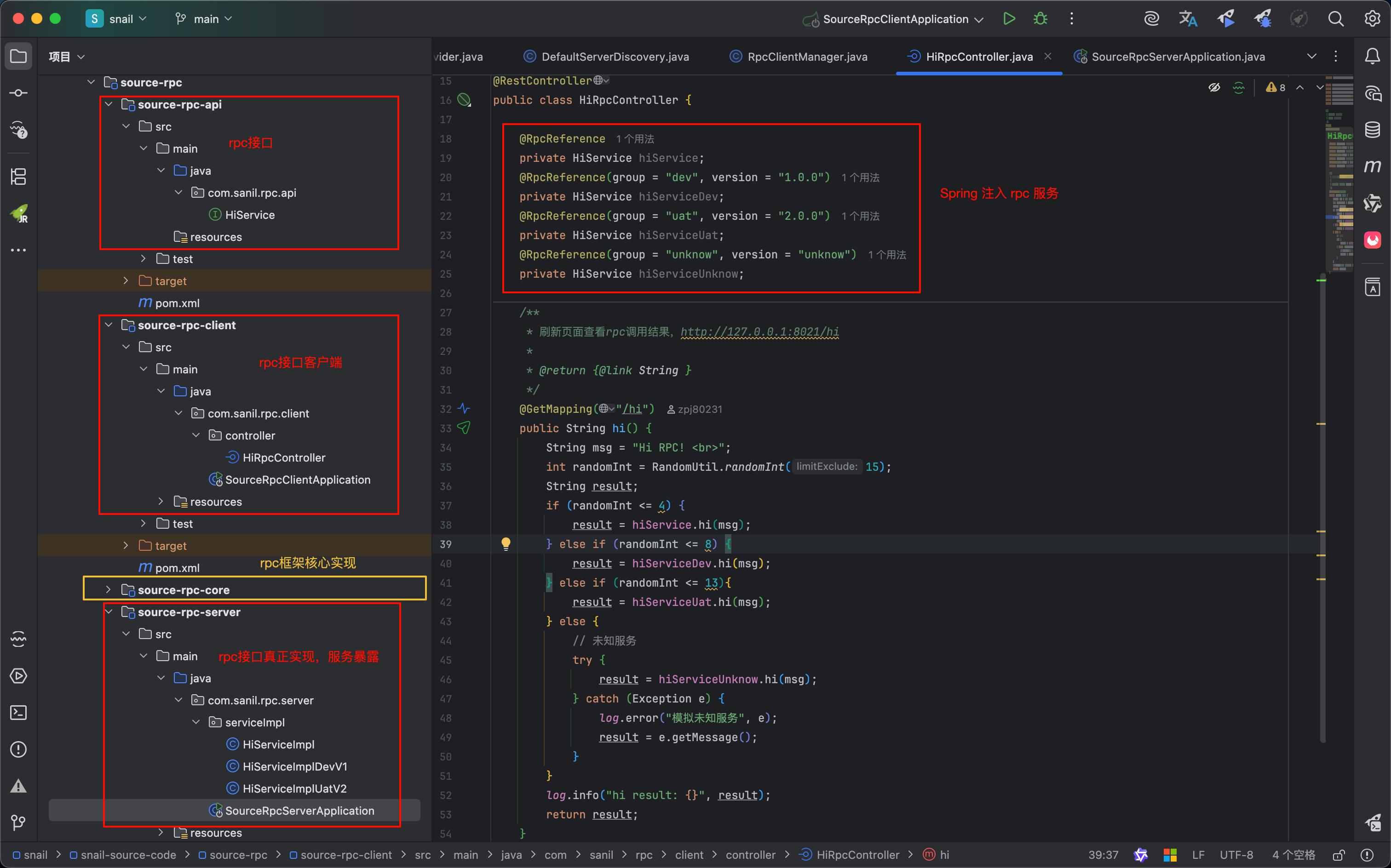The height and width of the screenshot is (868, 1391).
Task: Toggle read-only lock icon in status bar
Action: 1339,855
